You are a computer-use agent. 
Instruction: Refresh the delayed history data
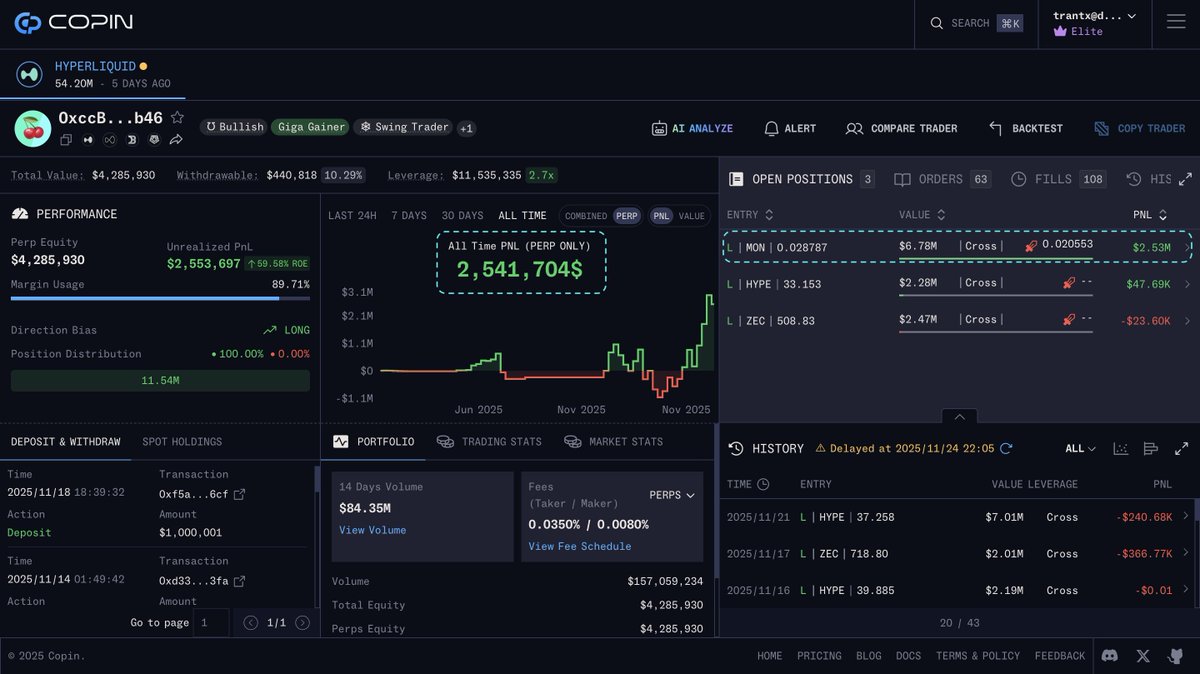pyautogui.click(x=1006, y=448)
